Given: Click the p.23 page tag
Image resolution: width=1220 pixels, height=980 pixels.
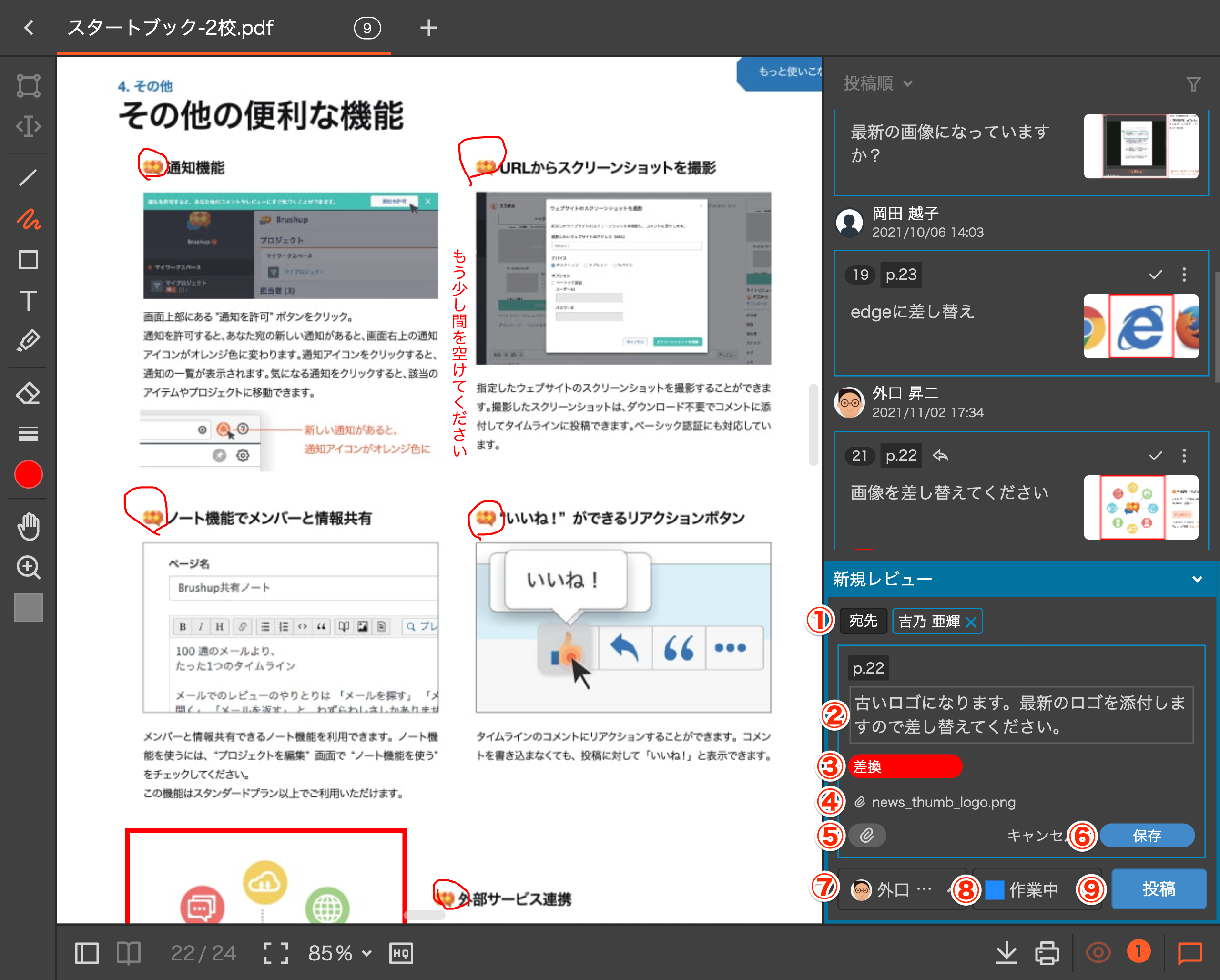Looking at the screenshot, I should coord(901,275).
